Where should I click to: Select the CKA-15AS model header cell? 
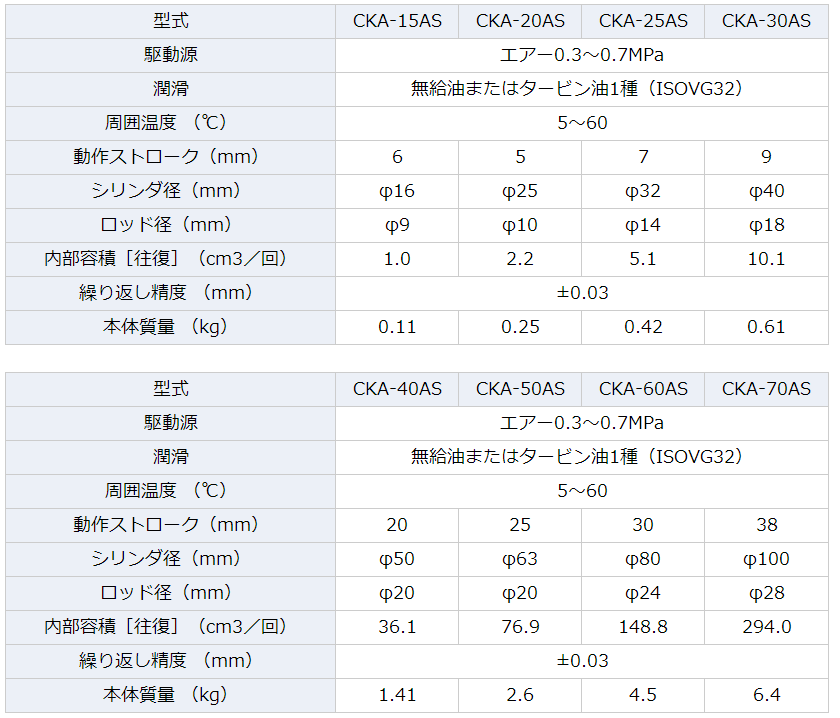[397, 21]
